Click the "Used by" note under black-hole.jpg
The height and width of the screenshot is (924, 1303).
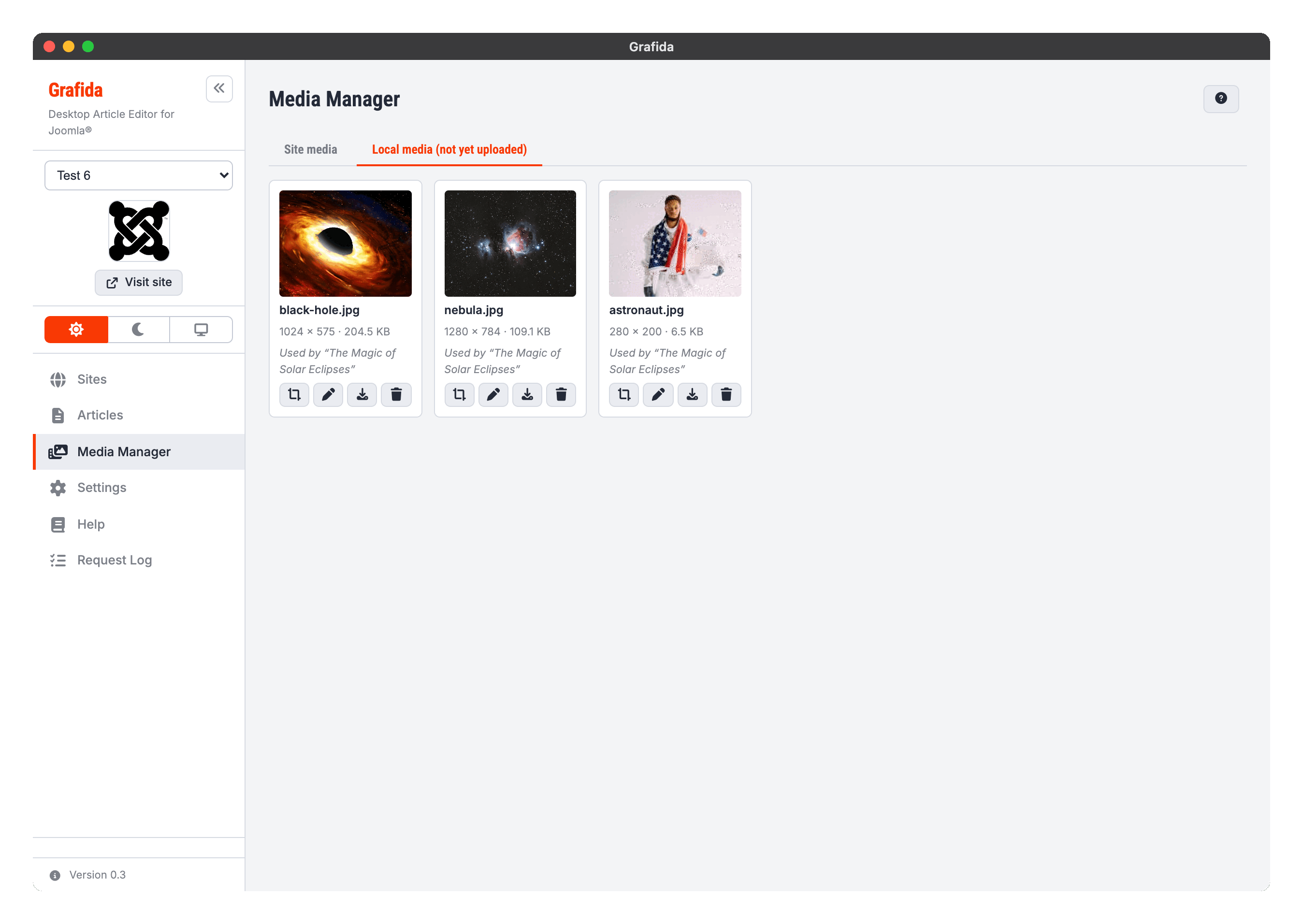point(337,361)
